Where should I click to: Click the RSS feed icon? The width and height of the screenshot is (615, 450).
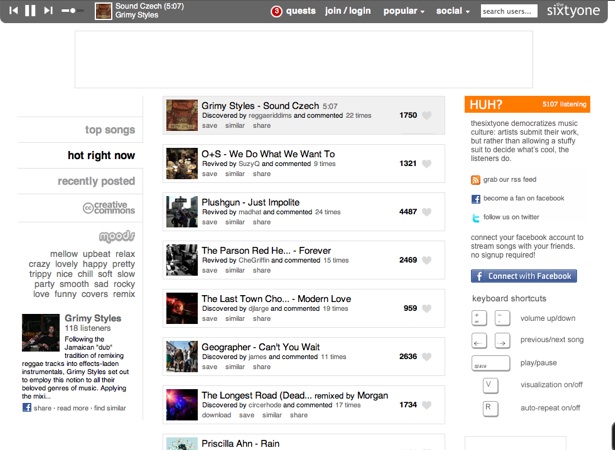475,180
